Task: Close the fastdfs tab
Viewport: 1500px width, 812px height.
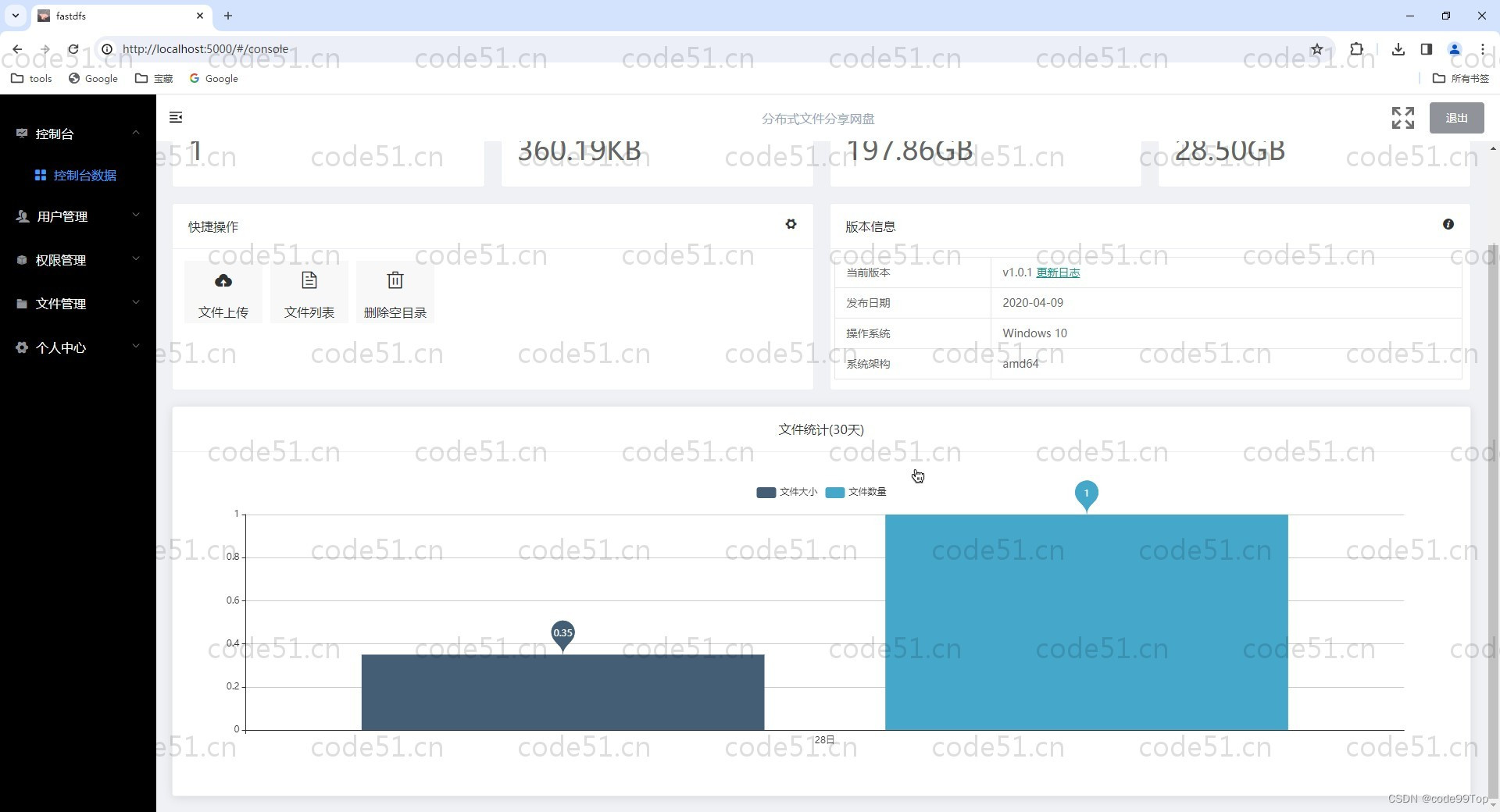Action: pyautogui.click(x=200, y=16)
